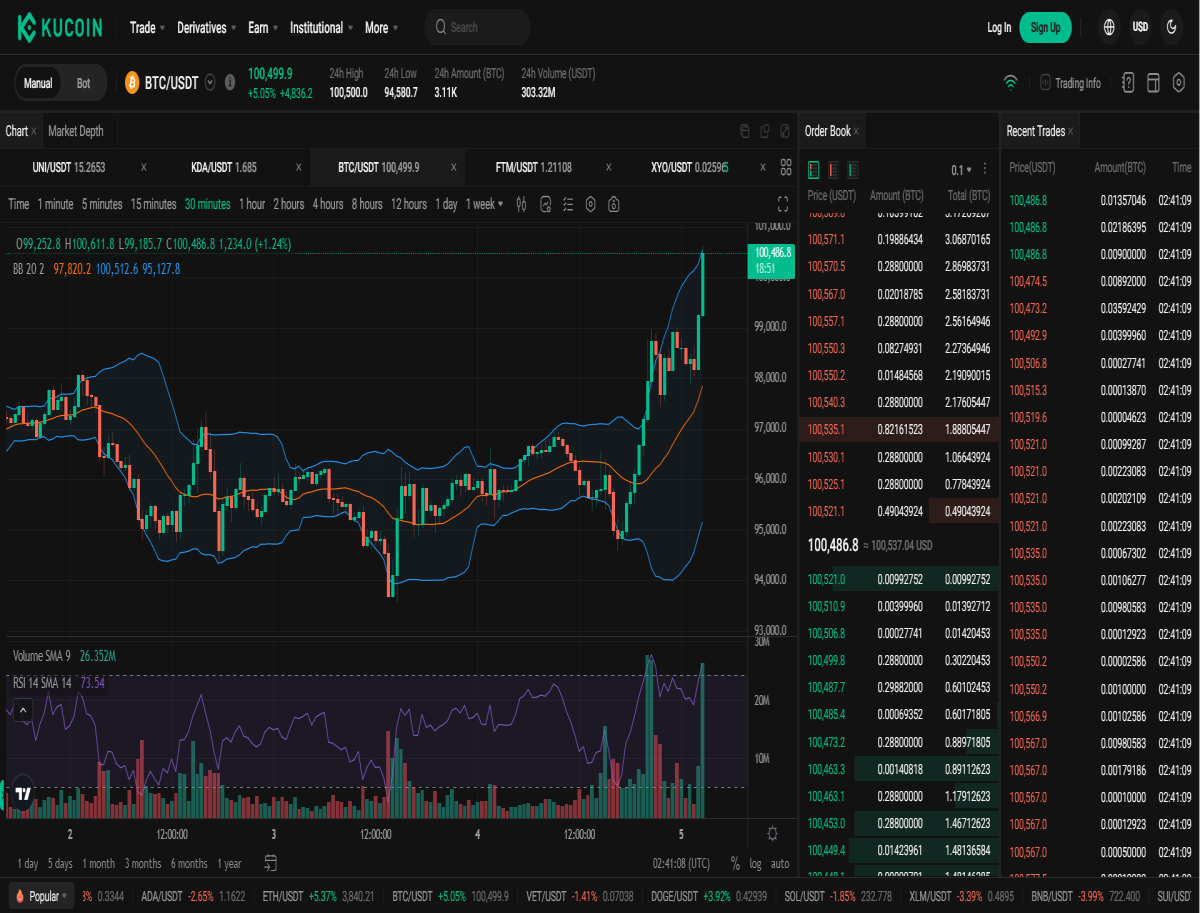Screen dimensions: 1200x913
Task: Toggle percent scale on the chart
Action: click(735, 863)
